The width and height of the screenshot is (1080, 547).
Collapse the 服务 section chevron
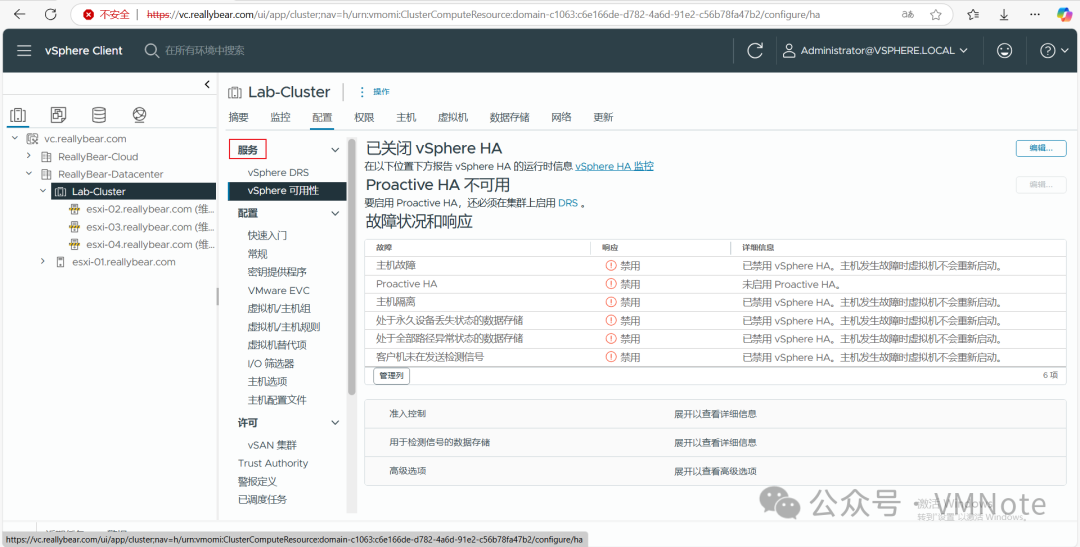pos(335,149)
